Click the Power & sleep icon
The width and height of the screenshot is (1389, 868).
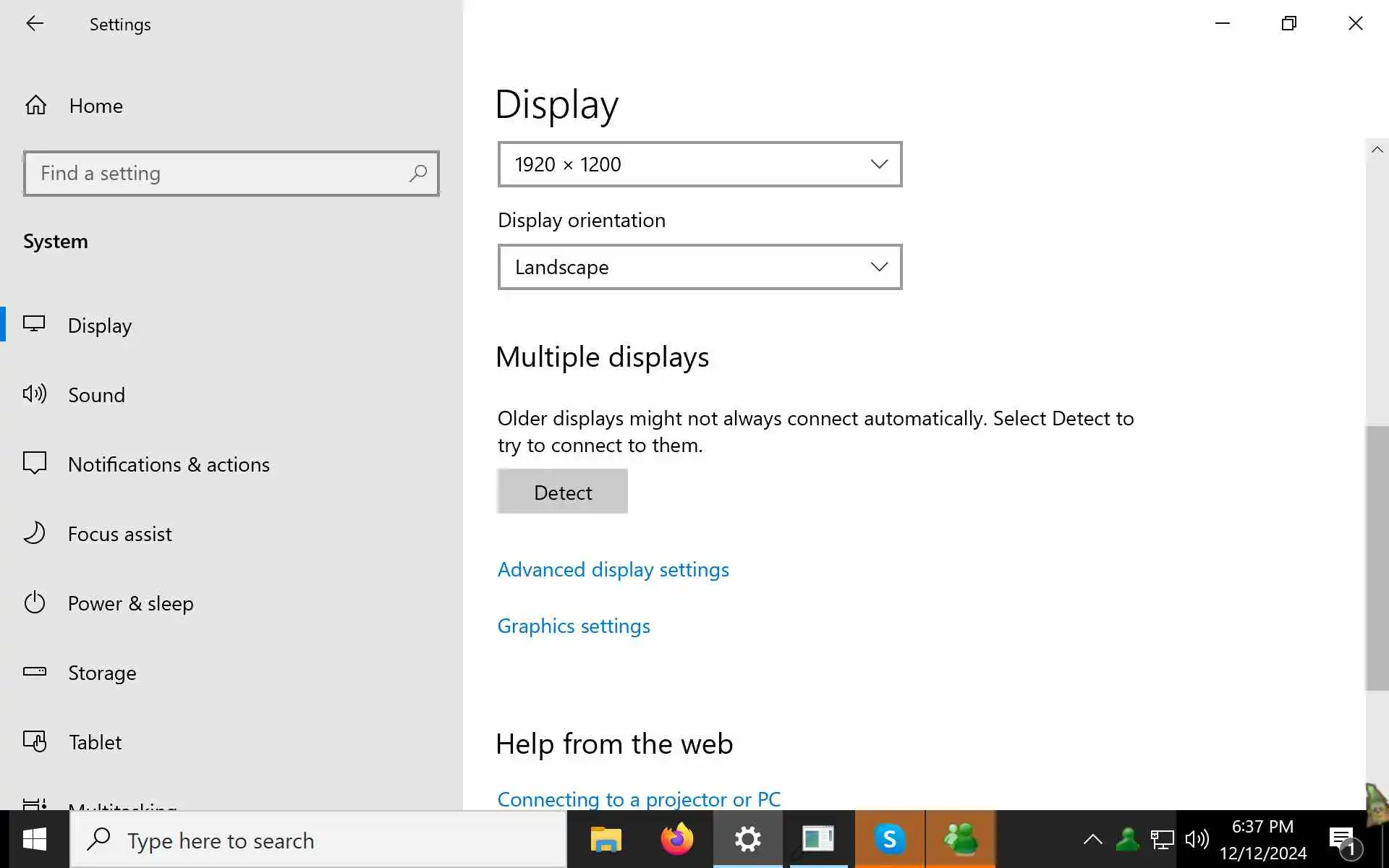pyautogui.click(x=35, y=603)
